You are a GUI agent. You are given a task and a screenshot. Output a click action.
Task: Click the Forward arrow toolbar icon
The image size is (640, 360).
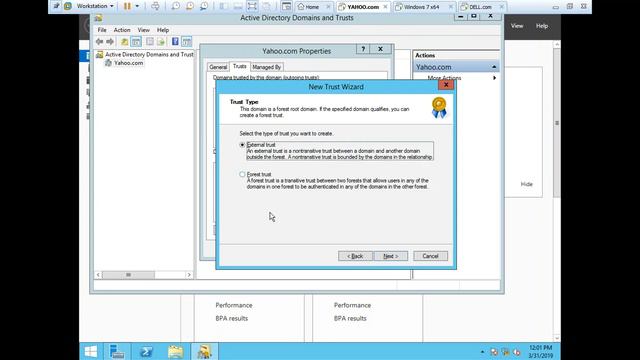pos(110,42)
